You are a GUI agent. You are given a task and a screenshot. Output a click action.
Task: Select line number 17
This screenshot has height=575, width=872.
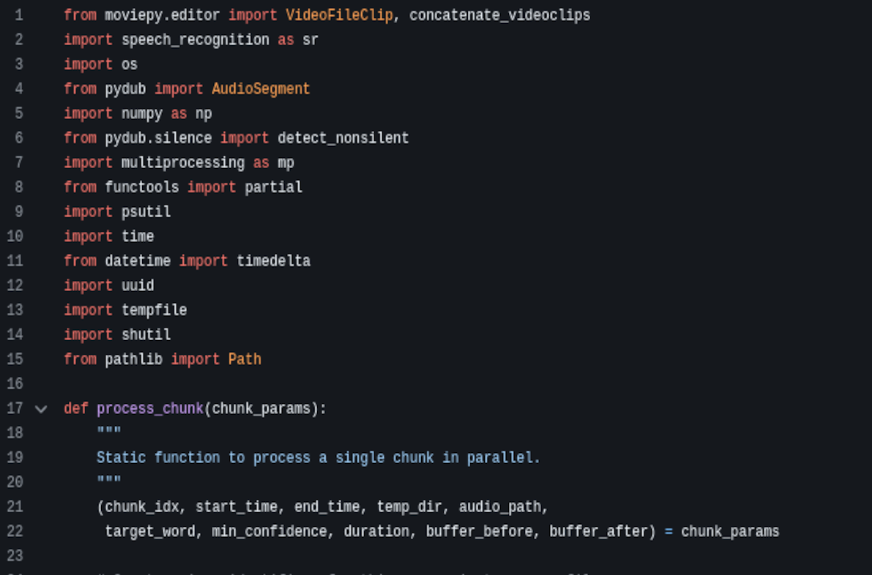point(14,409)
